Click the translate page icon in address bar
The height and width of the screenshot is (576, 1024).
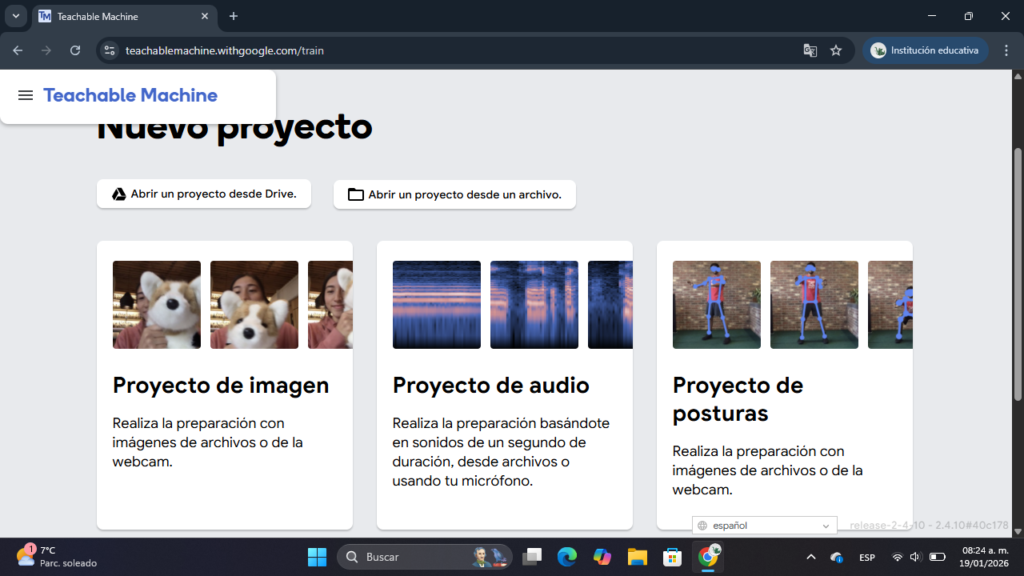click(810, 50)
